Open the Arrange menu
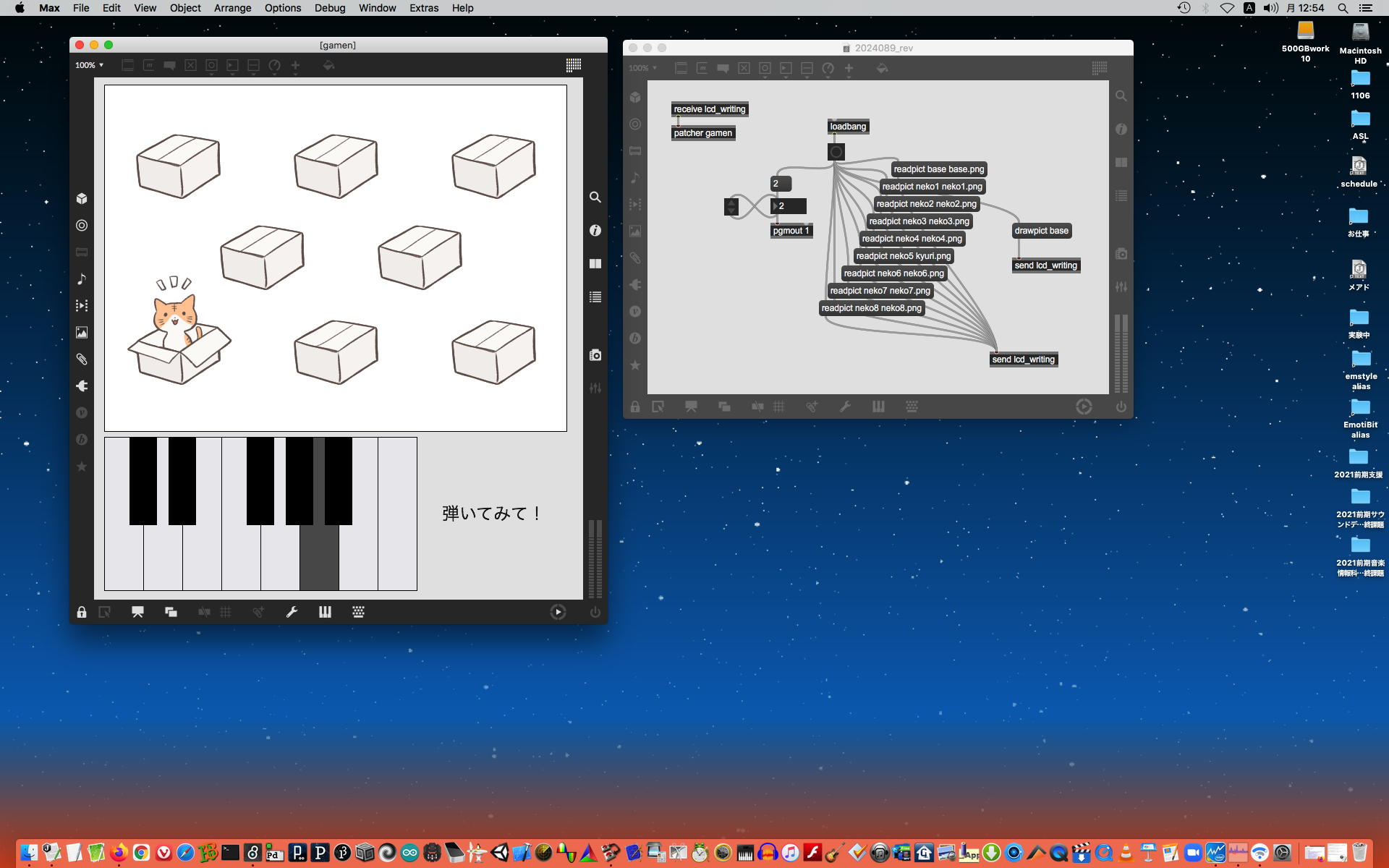The image size is (1389, 868). (232, 8)
